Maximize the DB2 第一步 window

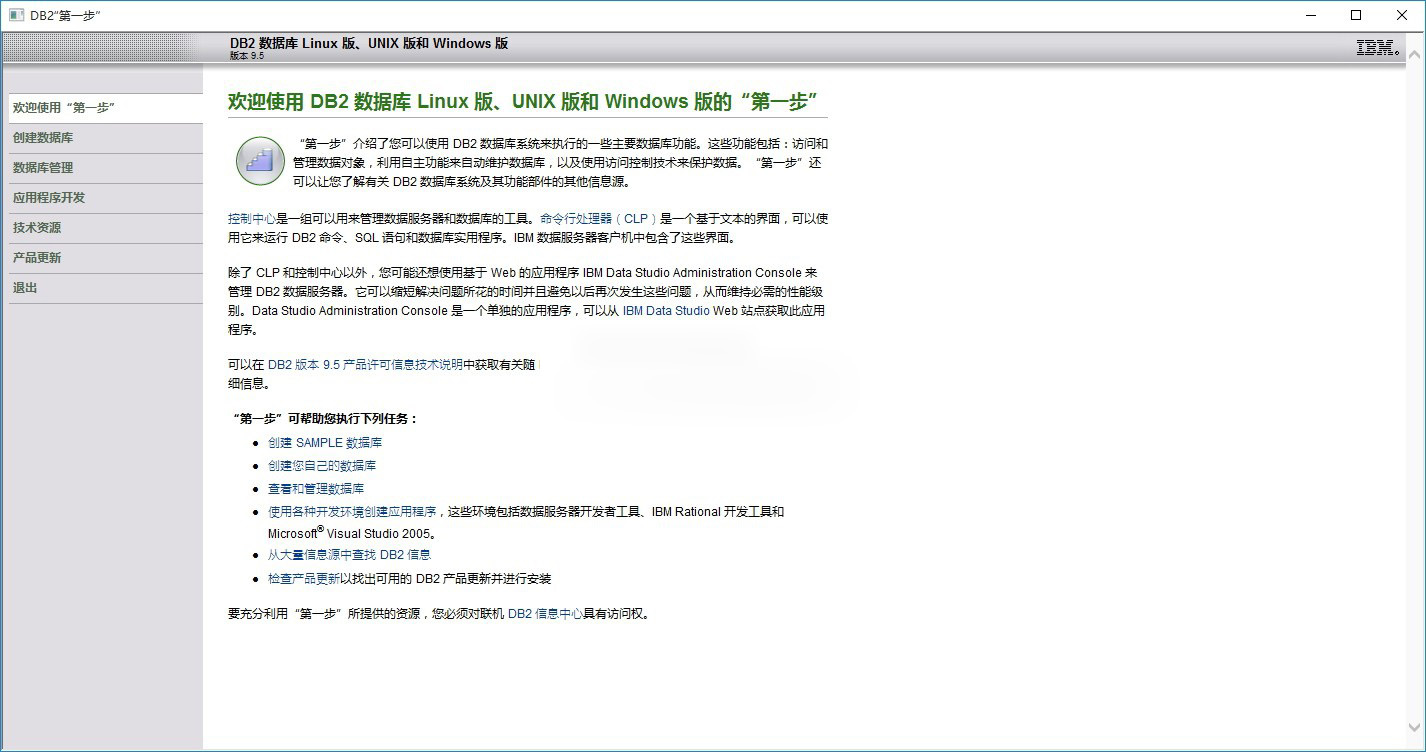coord(1356,15)
